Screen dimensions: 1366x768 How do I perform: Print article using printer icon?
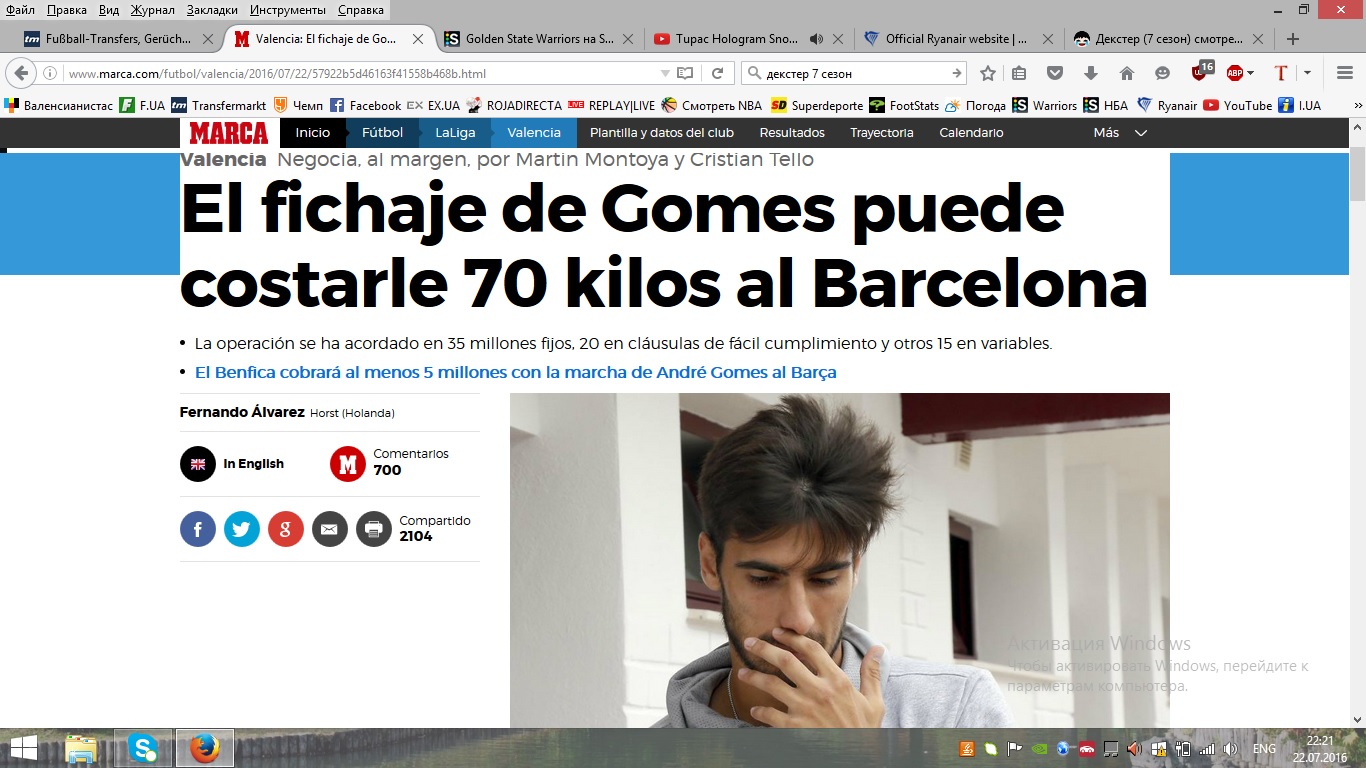pos(374,528)
